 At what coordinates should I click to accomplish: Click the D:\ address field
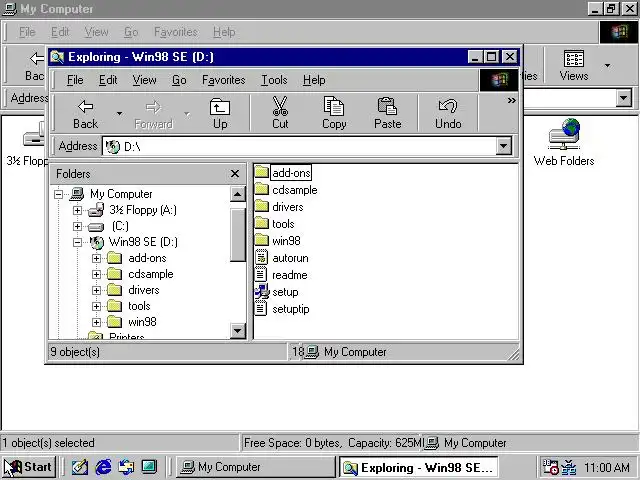coord(299,146)
